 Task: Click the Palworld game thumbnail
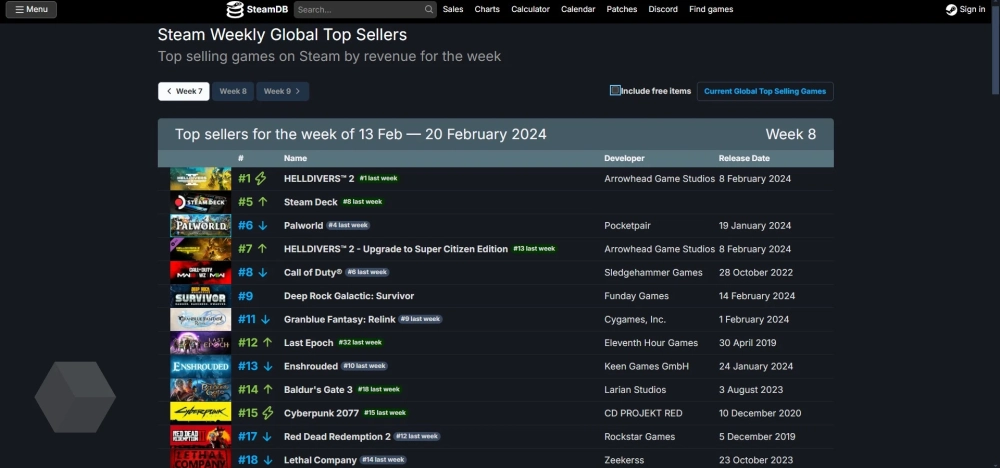(200, 226)
